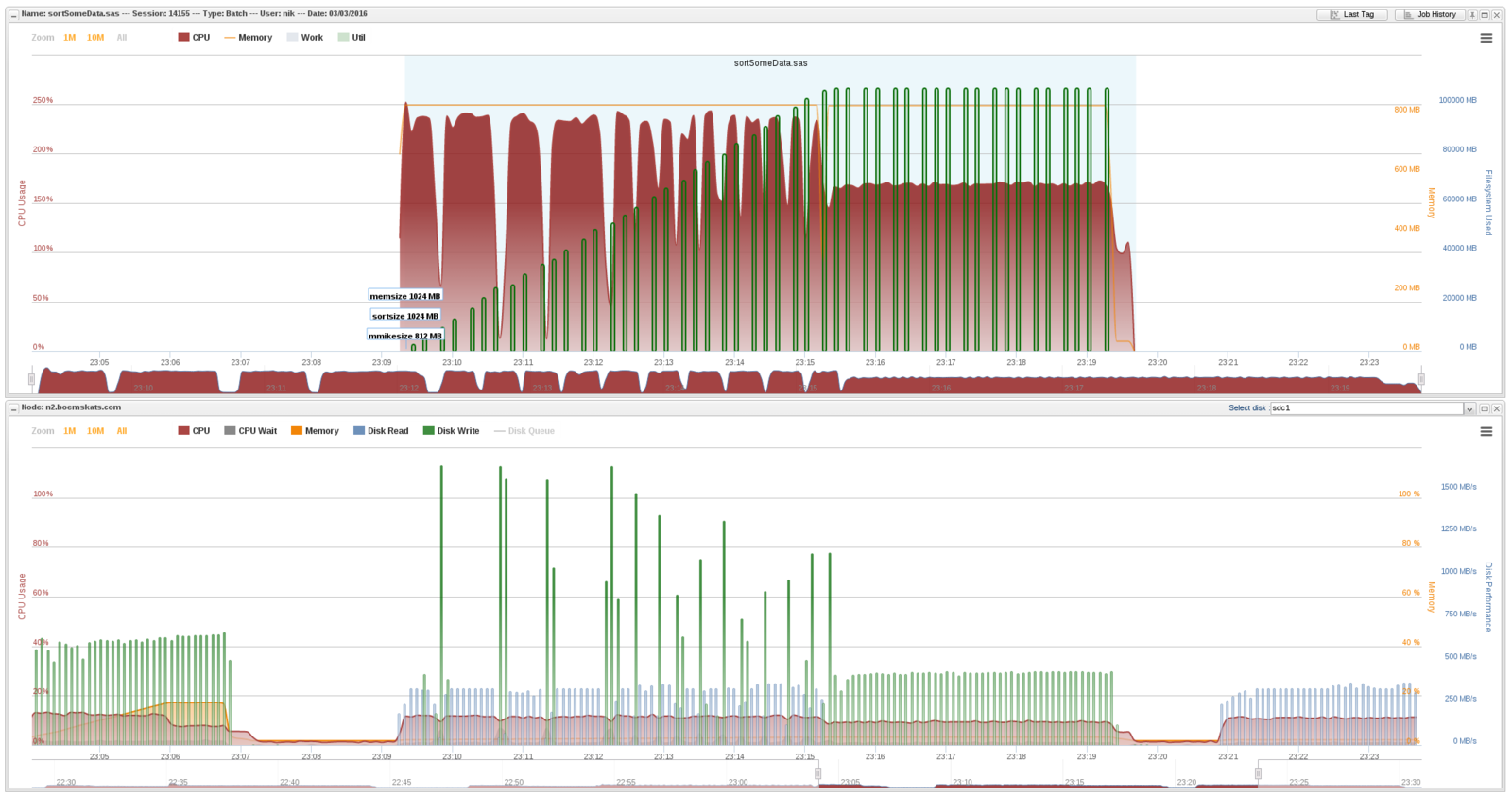Grab right handle of job chart navigator
The width and height of the screenshot is (1512, 797).
click(x=1421, y=379)
